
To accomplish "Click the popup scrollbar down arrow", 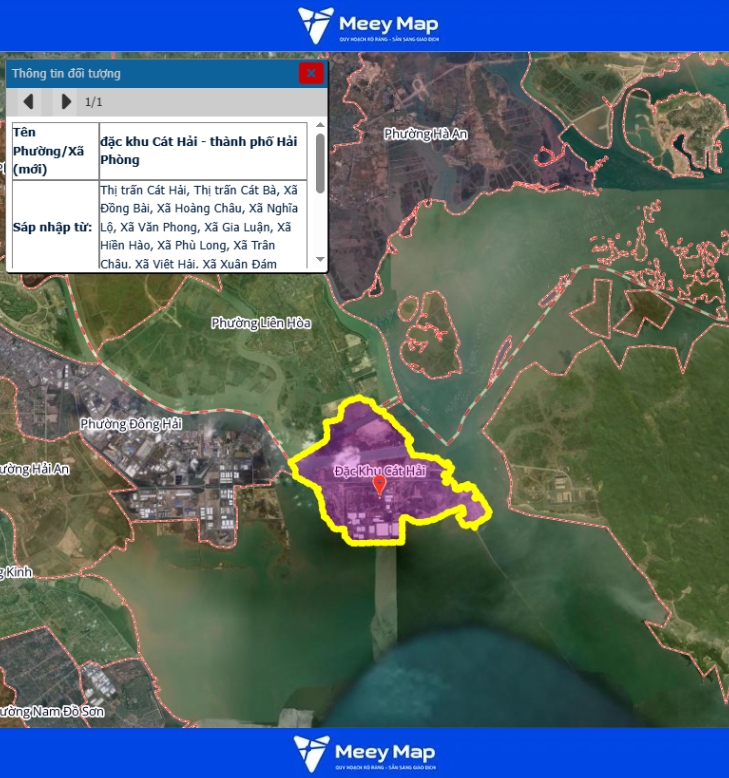I will click(x=320, y=260).
